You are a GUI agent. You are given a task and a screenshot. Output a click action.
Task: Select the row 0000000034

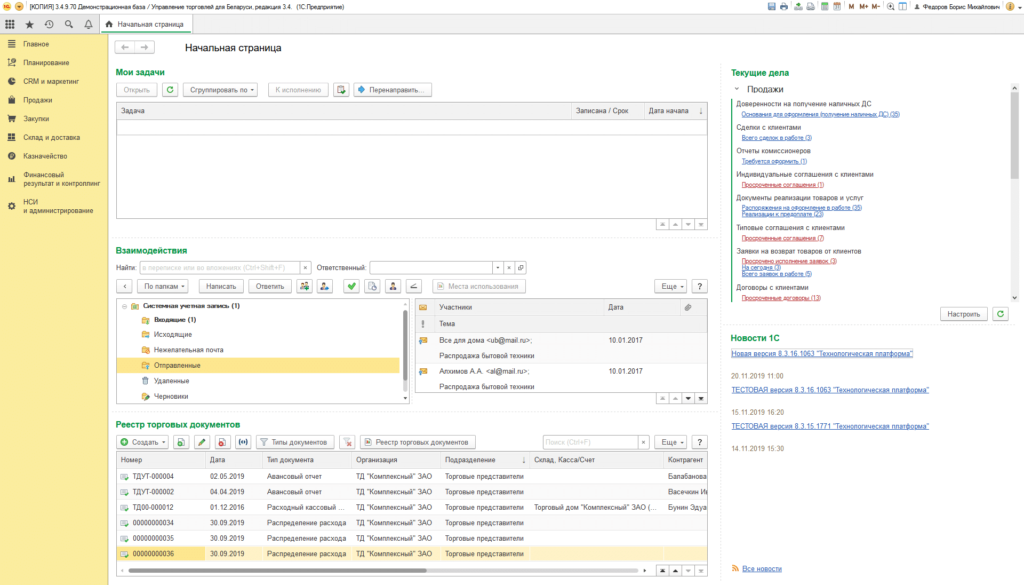[412, 523]
